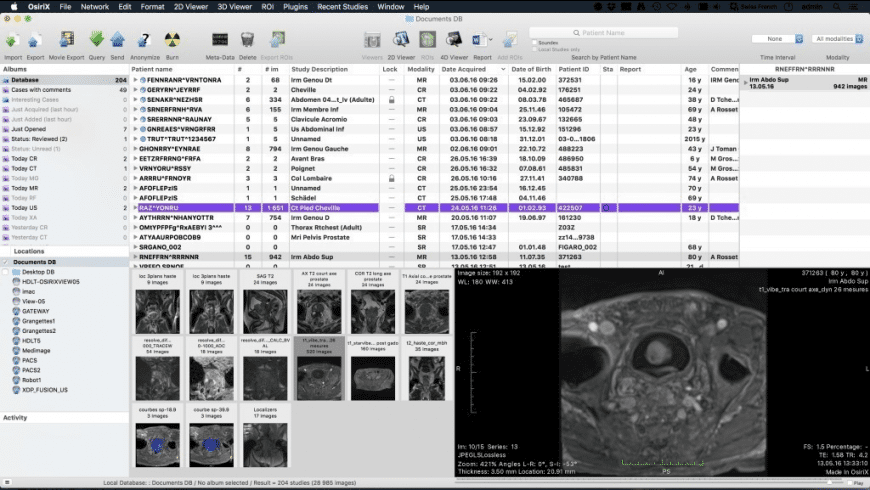Viewport: 870px width, 490px height.
Task: Open the All modalities dropdown
Action: [x=837, y=39]
